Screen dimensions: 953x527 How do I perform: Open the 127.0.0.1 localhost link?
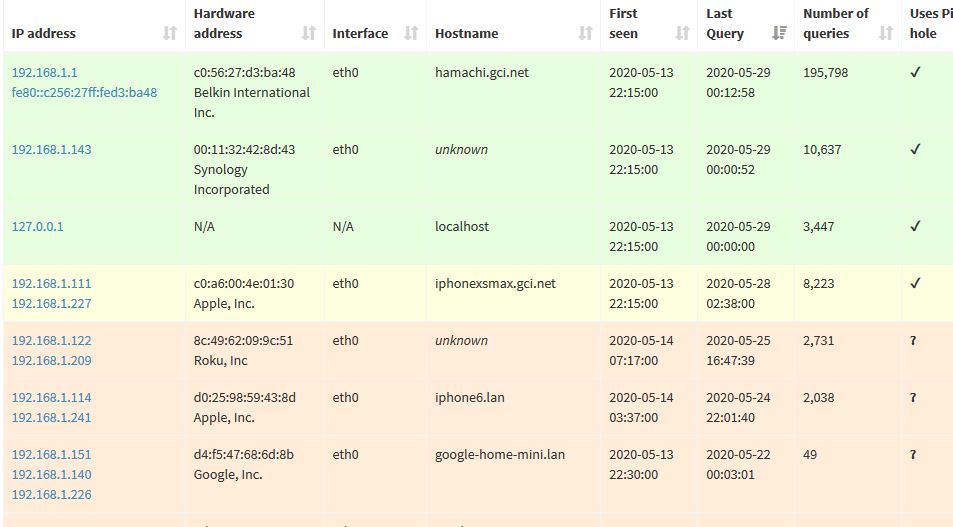tap(38, 227)
